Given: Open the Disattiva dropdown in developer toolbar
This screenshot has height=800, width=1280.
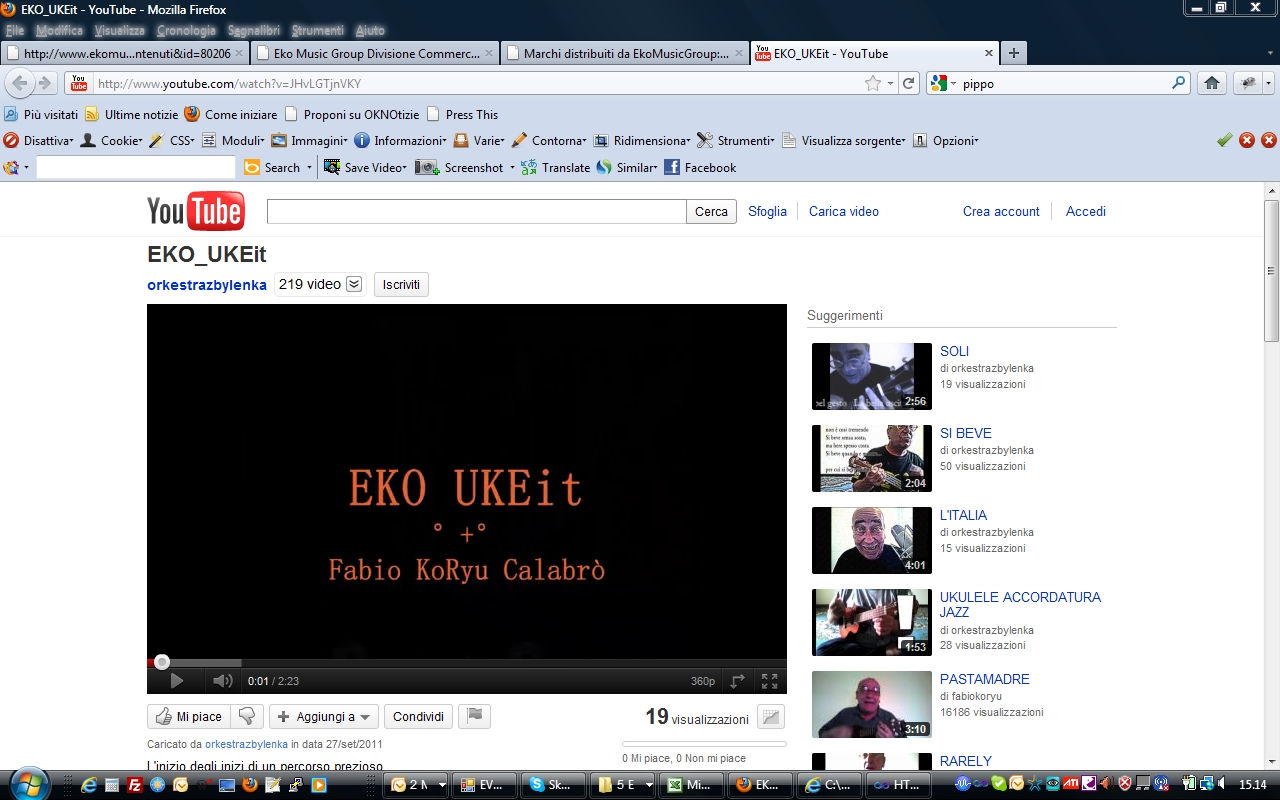Looking at the screenshot, I should (x=38, y=140).
